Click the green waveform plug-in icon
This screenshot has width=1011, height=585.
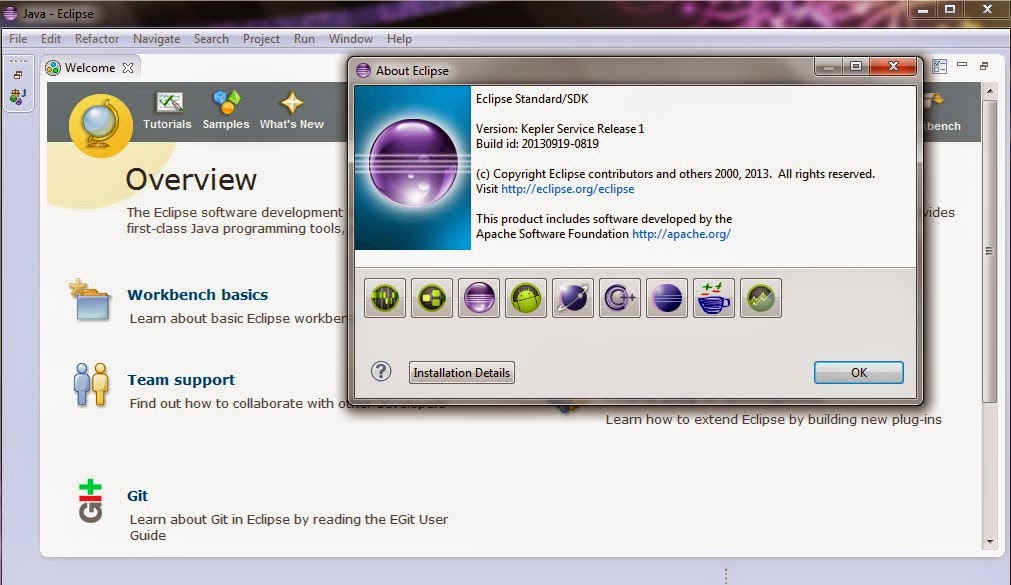pyautogui.click(x=385, y=298)
